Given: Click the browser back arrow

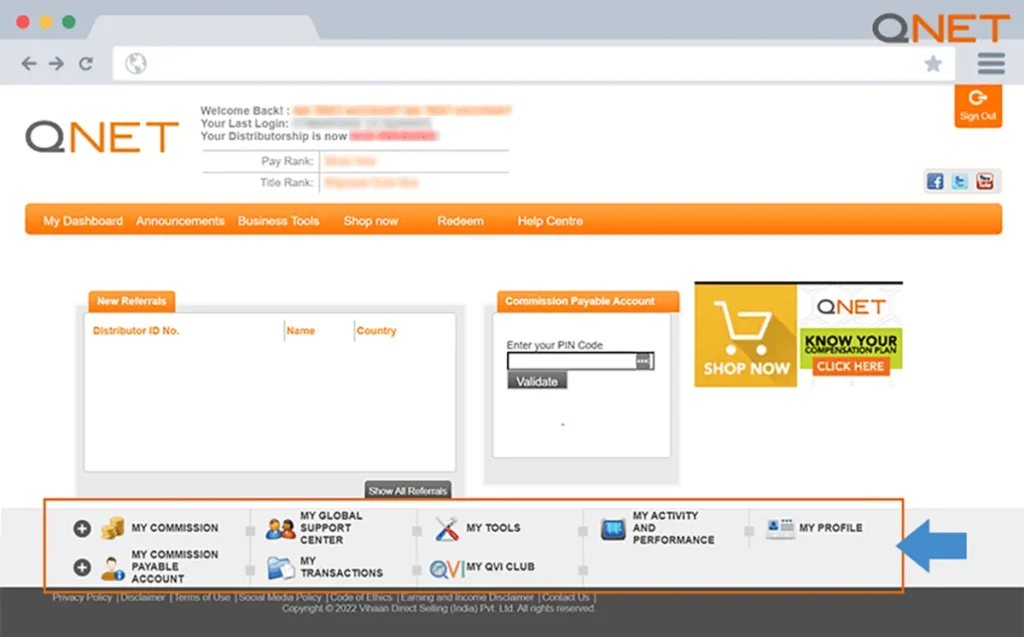Looking at the screenshot, I should click(29, 63).
